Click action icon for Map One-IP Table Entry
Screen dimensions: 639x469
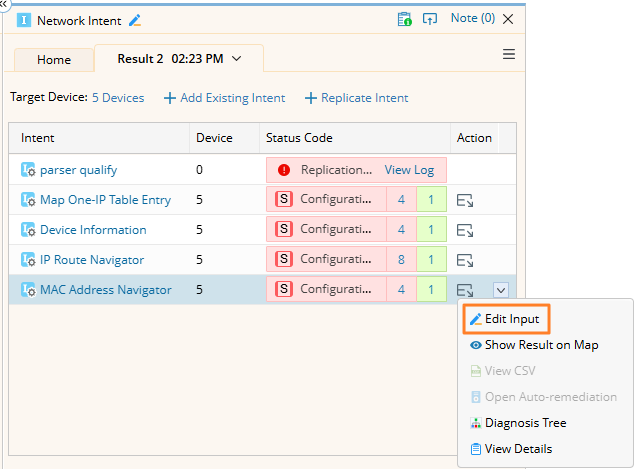464,201
